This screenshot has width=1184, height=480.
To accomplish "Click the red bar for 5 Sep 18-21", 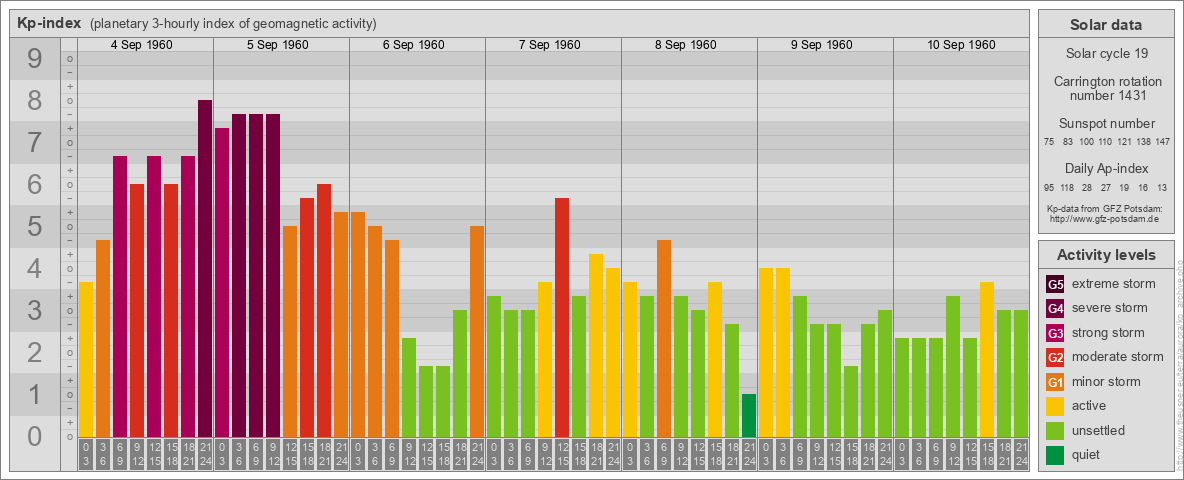I will tap(324, 310).
